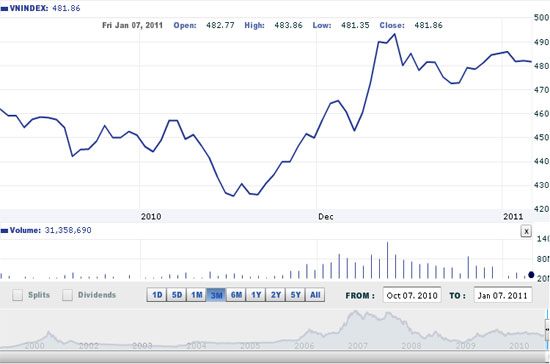550x364 pixels.
Task: Close the Volume panel with the x button
Action: (526, 231)
